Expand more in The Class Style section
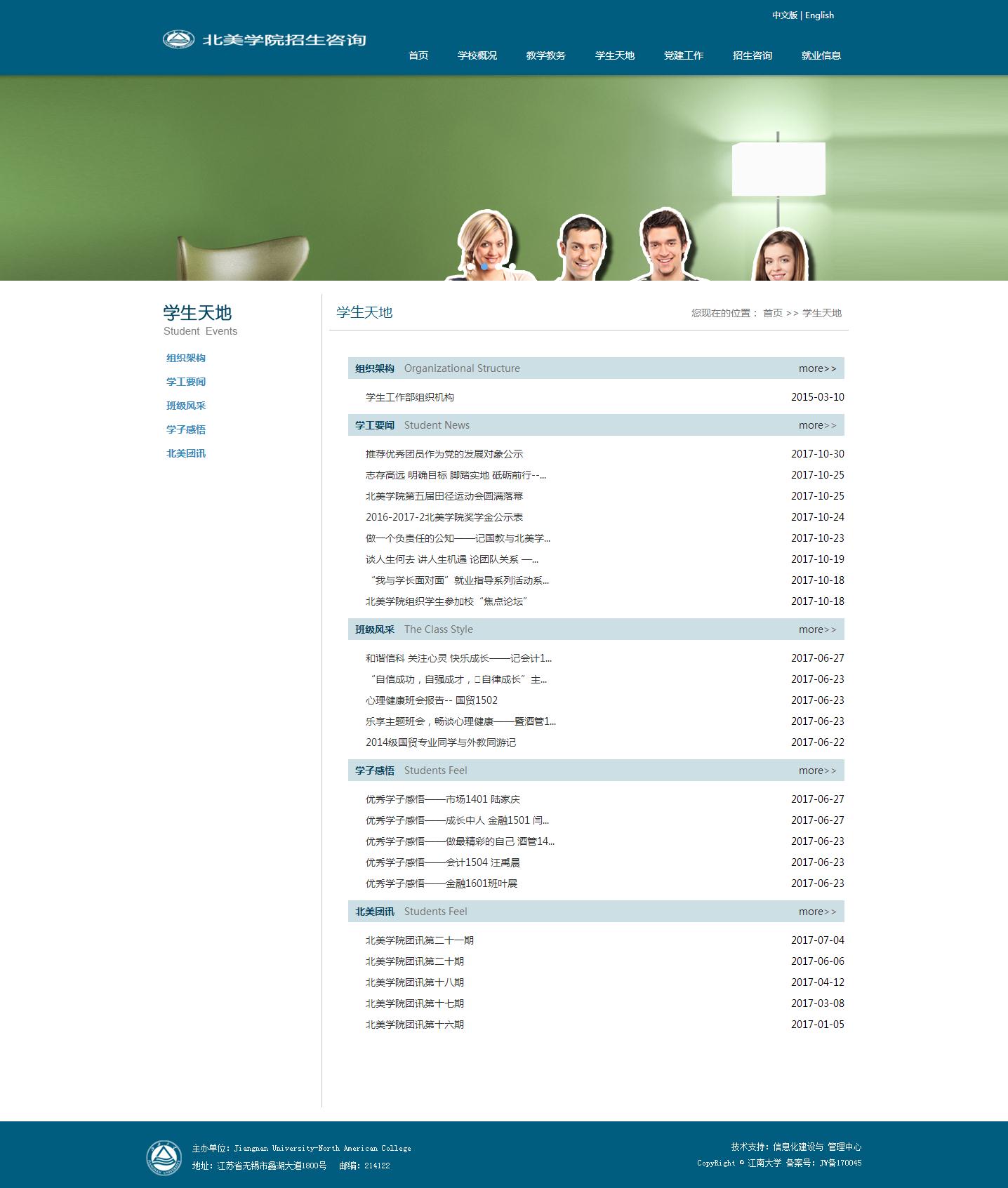The image size is (1008, 1188). [x=817, y=629]
